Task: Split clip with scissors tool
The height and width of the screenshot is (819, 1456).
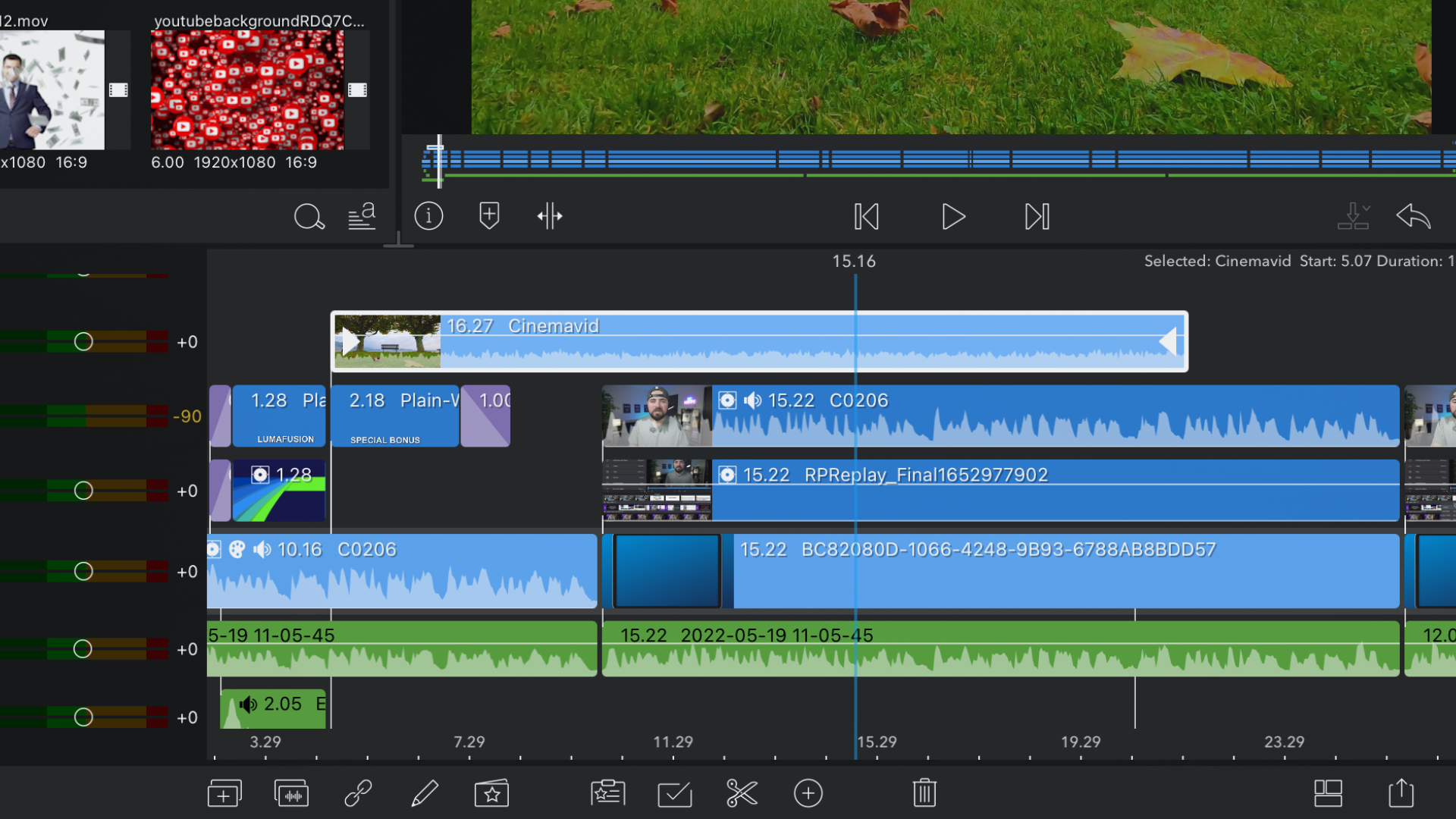Action: click(742, 794)
